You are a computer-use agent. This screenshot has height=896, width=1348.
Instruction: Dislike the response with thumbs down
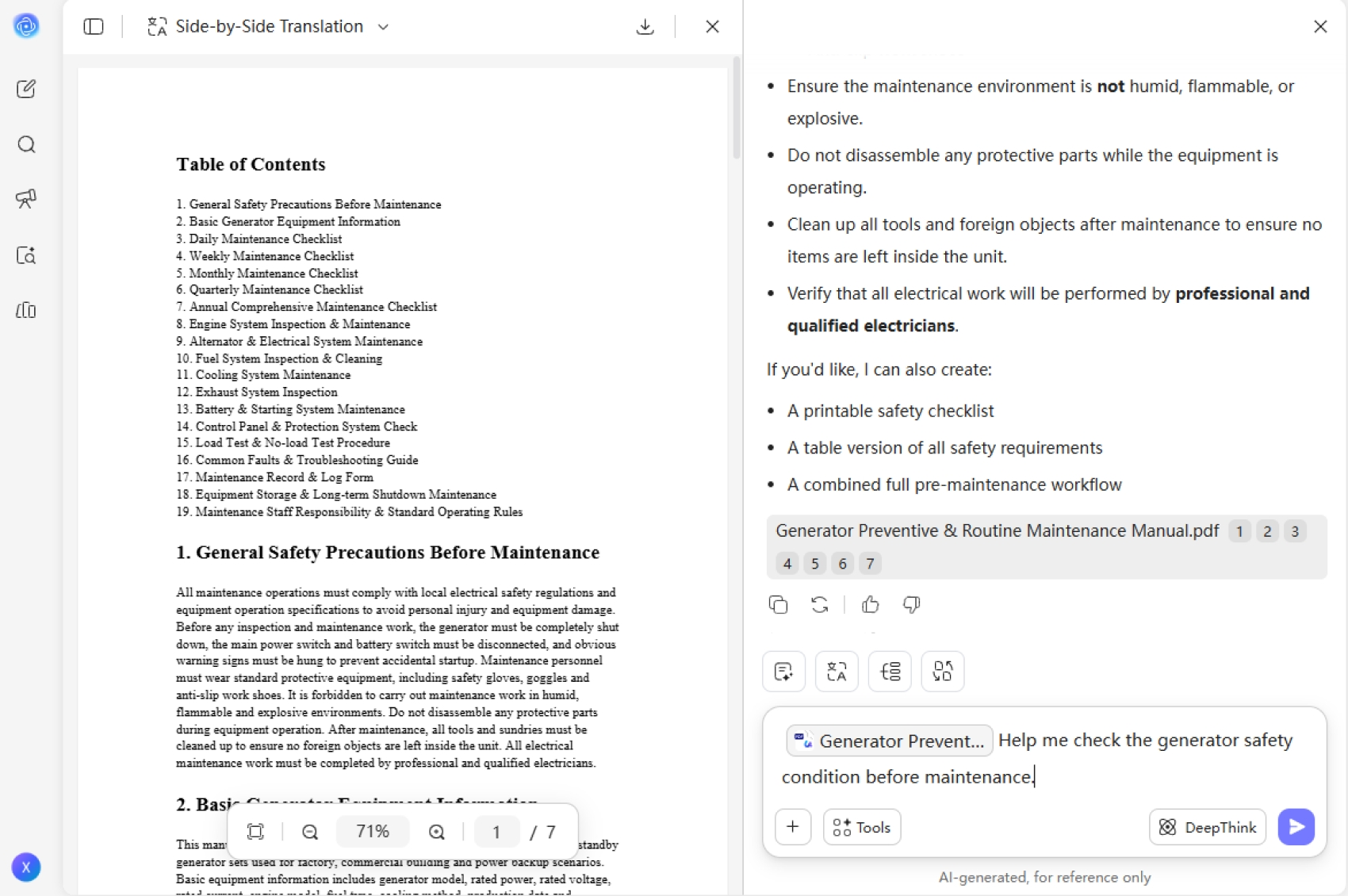912,605
